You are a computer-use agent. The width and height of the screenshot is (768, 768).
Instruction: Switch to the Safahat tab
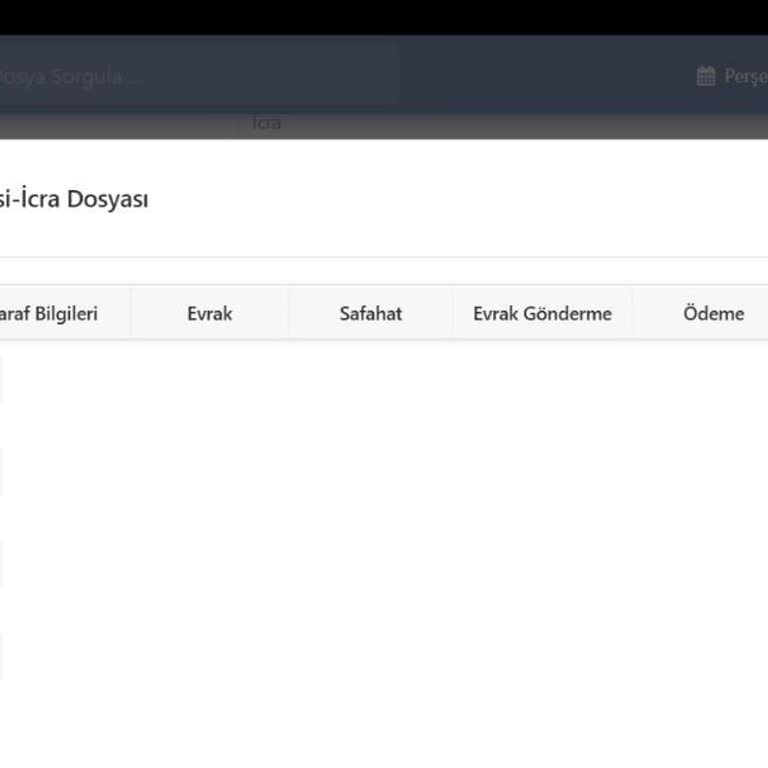tap(371, 313)
